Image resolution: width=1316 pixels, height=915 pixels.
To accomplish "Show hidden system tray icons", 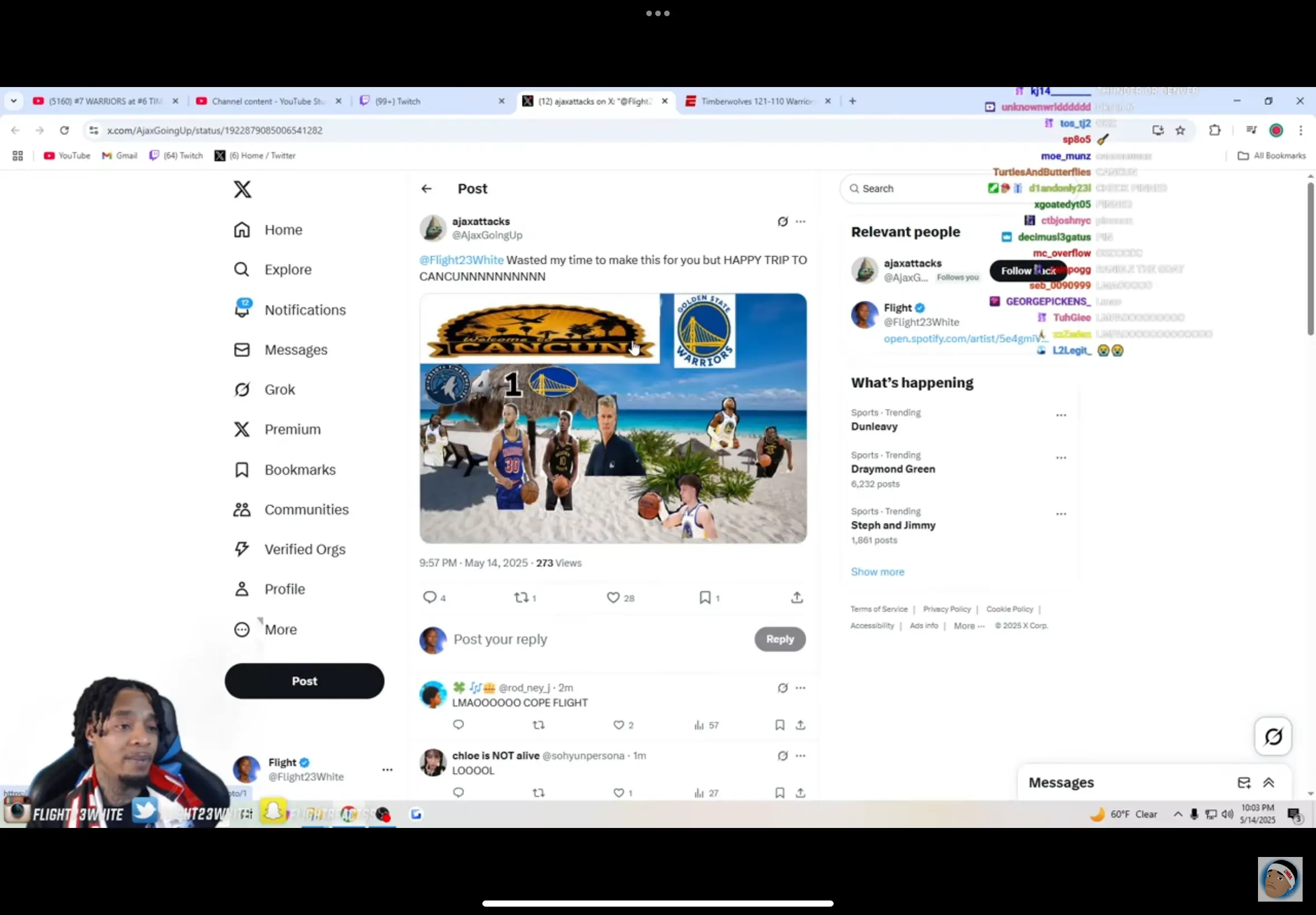I will (1177, 814).
